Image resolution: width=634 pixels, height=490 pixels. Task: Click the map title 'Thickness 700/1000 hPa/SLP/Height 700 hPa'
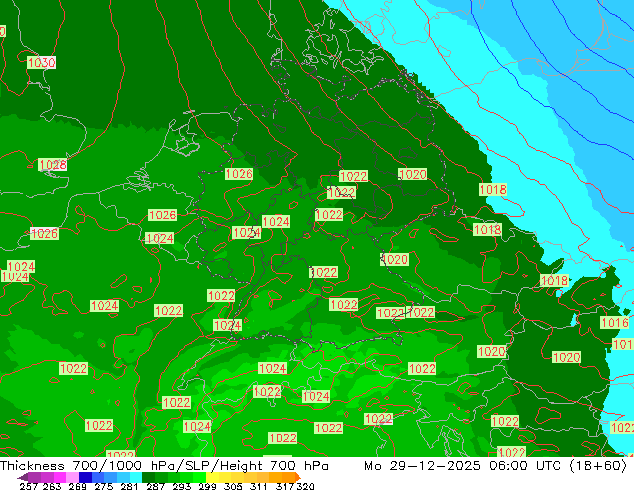tap(164, 466)
